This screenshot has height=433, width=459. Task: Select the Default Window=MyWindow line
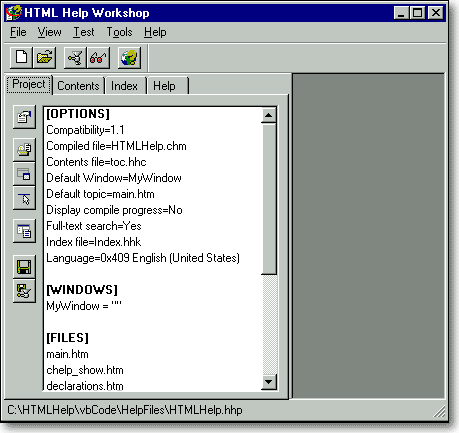[x=114, y=178]
